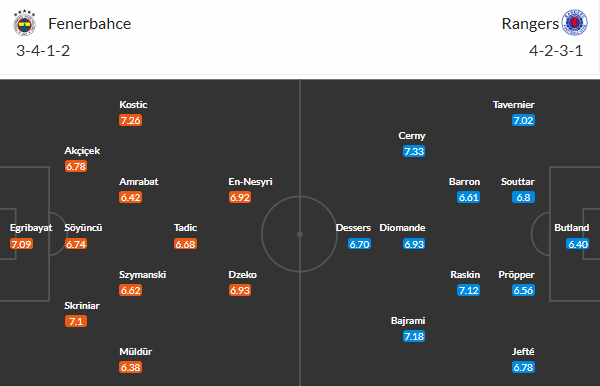Select Cerny's 7.33 rating badge
The height and width of the screenshot is (386, 600).
(414, 151)
